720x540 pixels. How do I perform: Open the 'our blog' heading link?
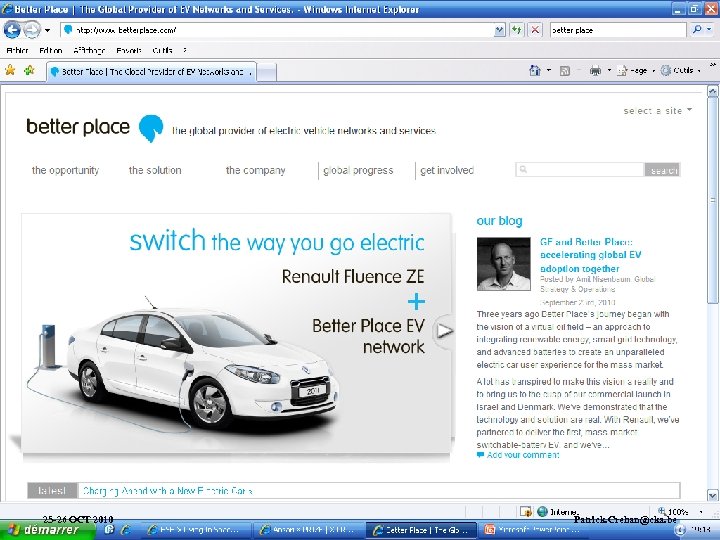(x=500, y=221)
